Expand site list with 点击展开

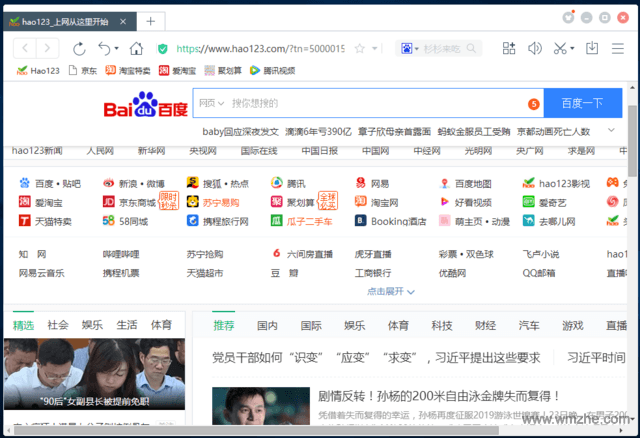point(391,291)
